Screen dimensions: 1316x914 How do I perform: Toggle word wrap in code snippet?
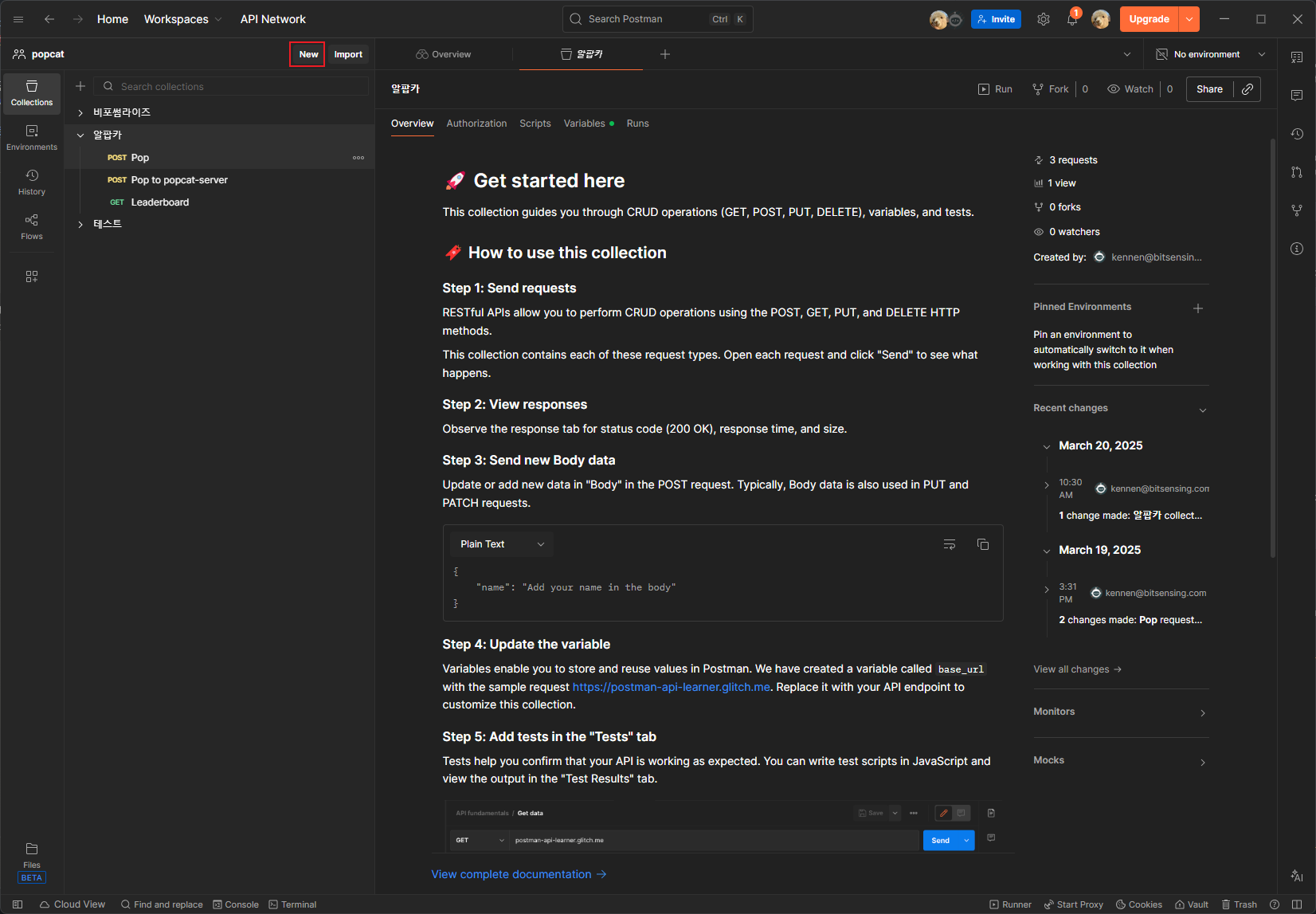tap(950, 544)
